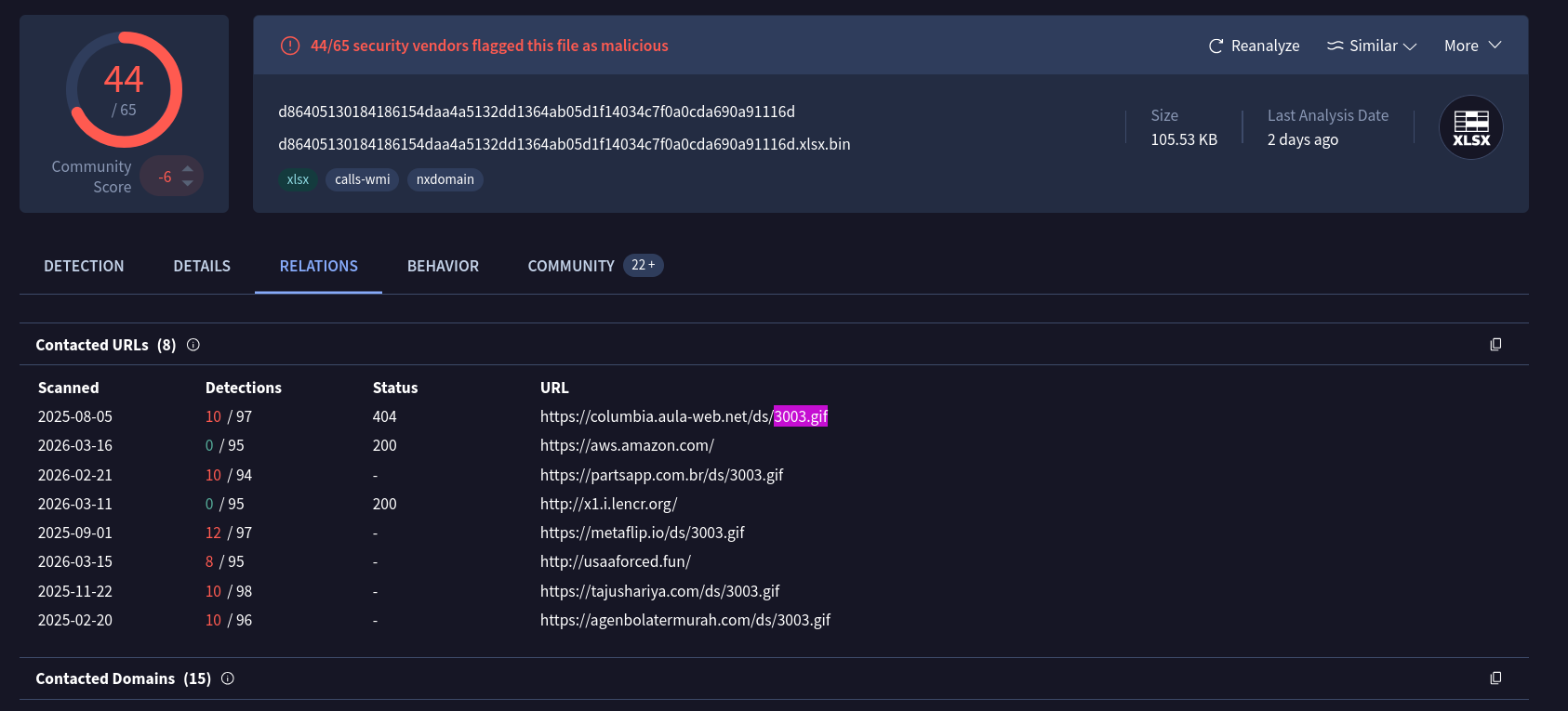Image resolution: width=1568 pixels, height=711 pixels.
Task: Click the 44/65 detection score gauge
Action: [x=124, y=90]
